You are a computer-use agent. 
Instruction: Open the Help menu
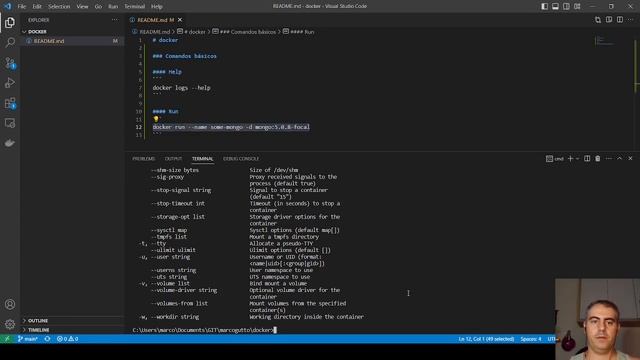(157, 7)
